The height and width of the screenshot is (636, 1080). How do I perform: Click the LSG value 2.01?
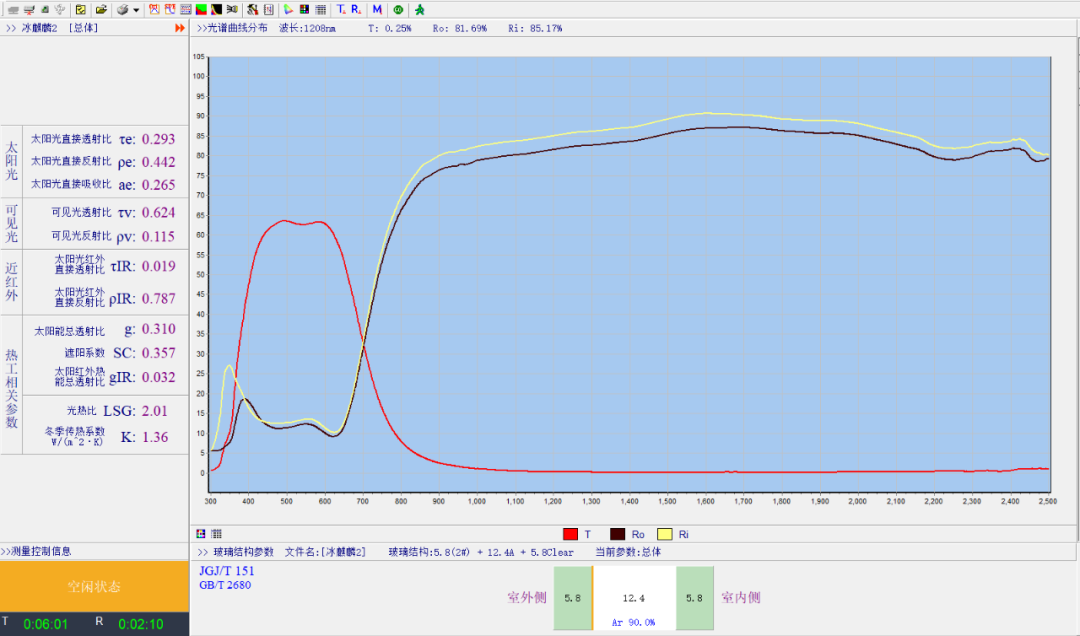(154, 411)
